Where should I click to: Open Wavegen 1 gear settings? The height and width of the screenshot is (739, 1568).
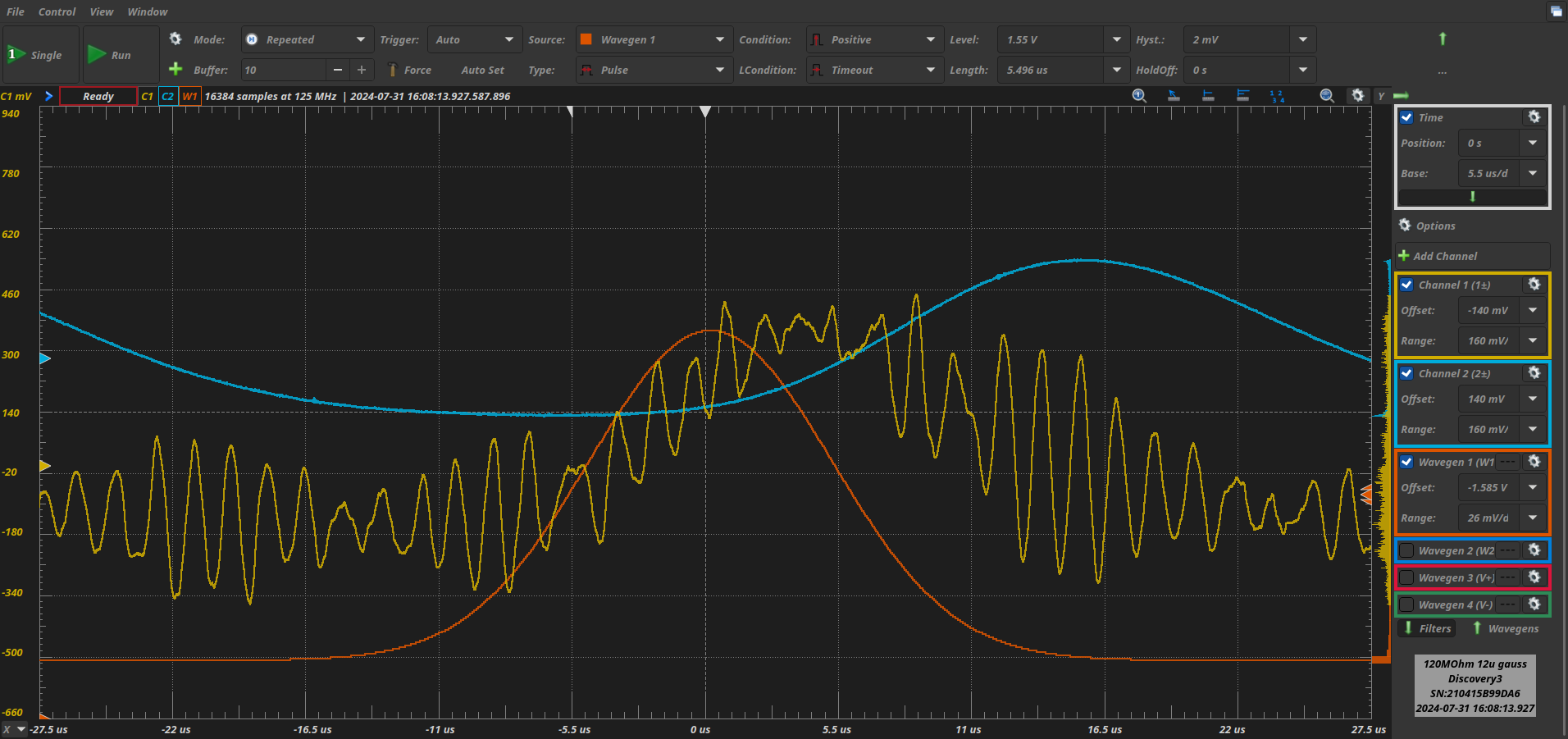pyautogui.click(x=1534, y=462)
